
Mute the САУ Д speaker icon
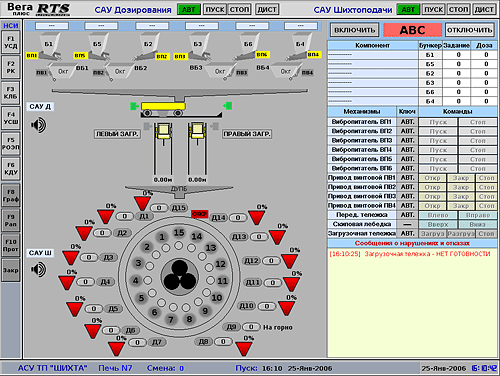(x=39, y=125)
